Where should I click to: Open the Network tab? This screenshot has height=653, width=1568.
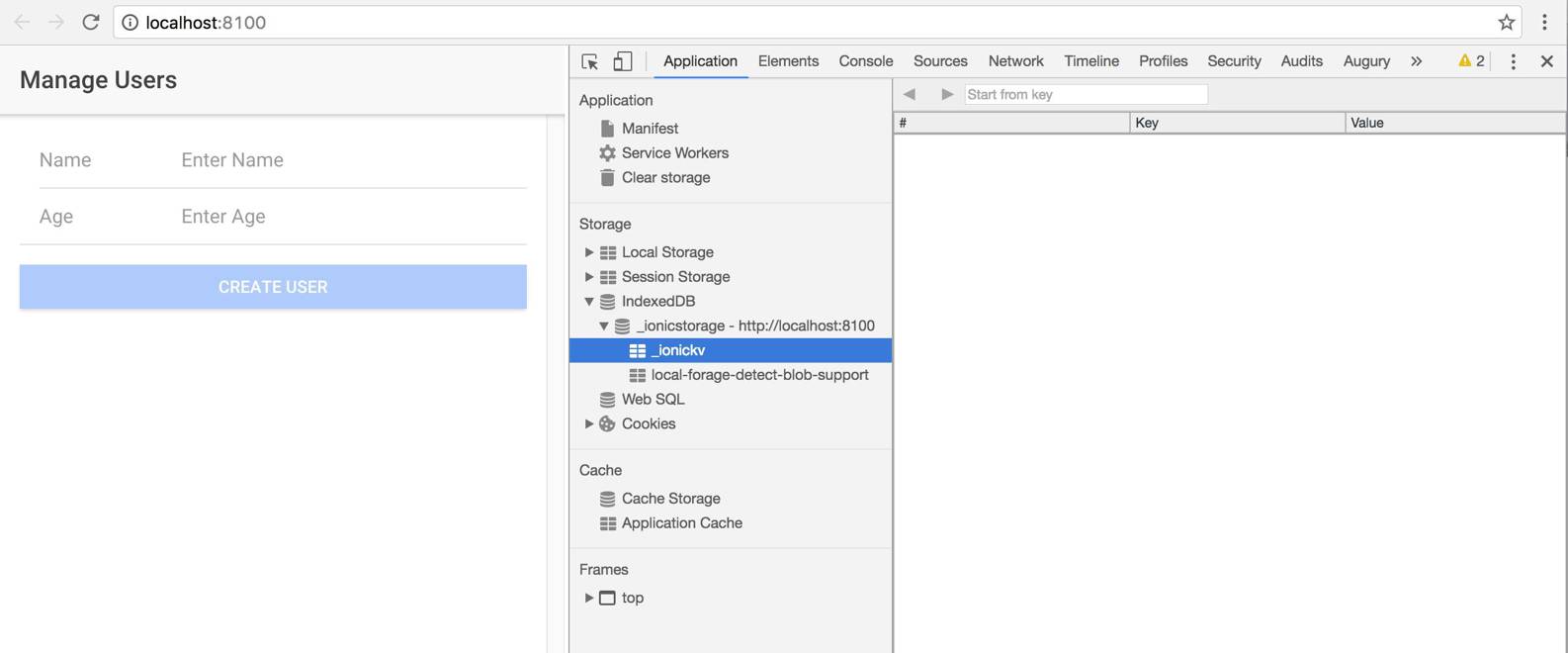click(1015, 61)
